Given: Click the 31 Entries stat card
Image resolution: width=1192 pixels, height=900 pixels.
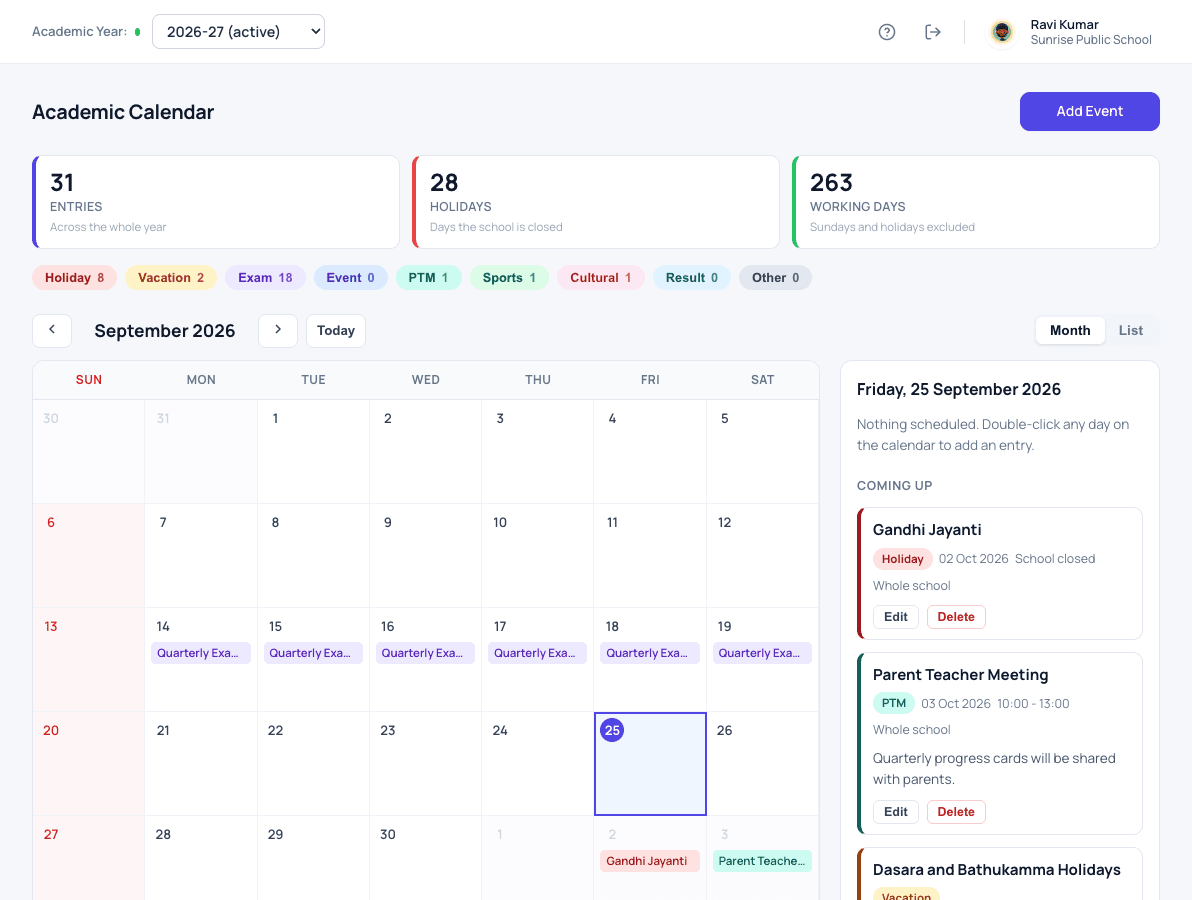Looking at the screenshot, I should pyautogui.click(x=216, y=202).
